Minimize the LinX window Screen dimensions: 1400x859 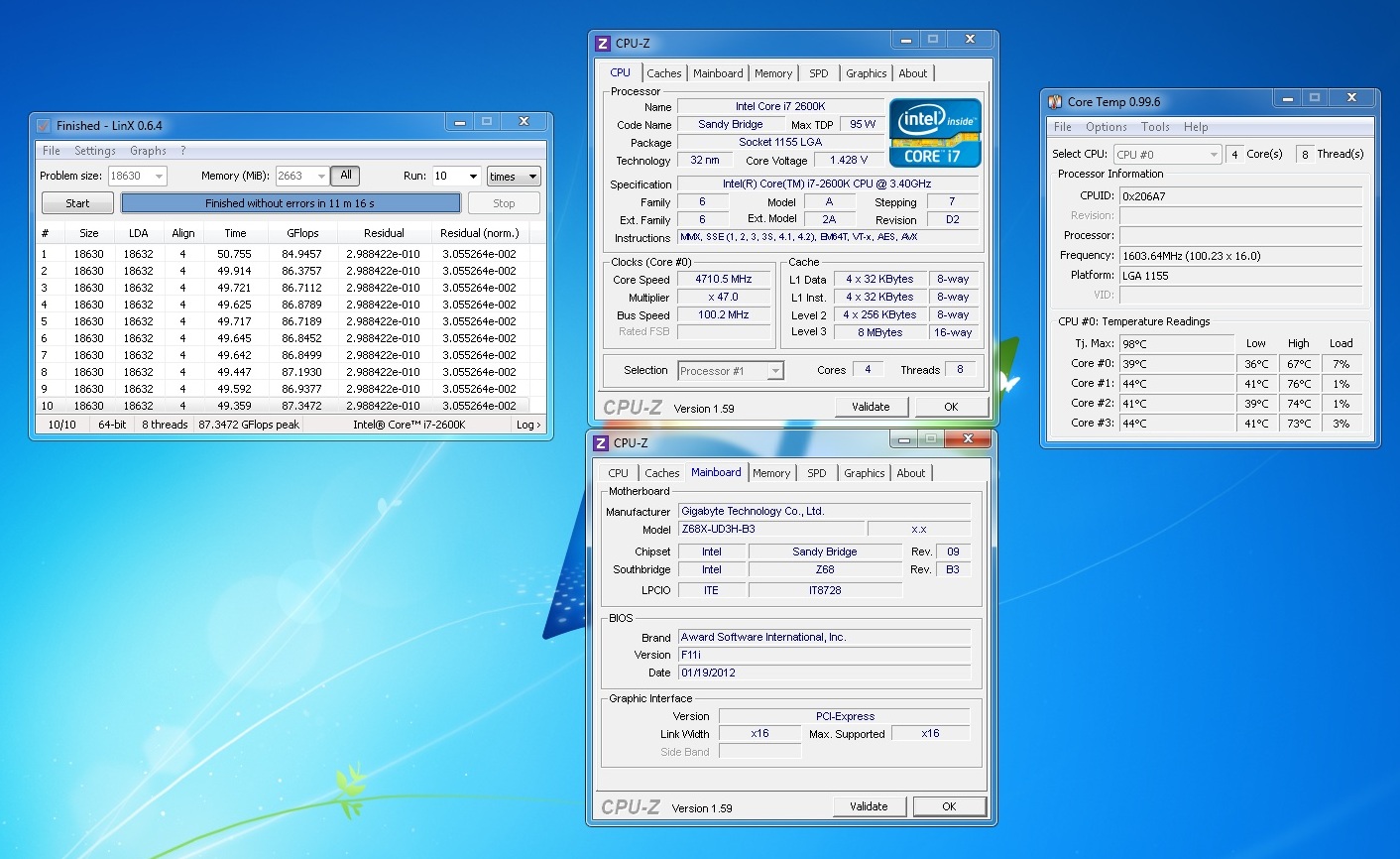coord(460,122)
